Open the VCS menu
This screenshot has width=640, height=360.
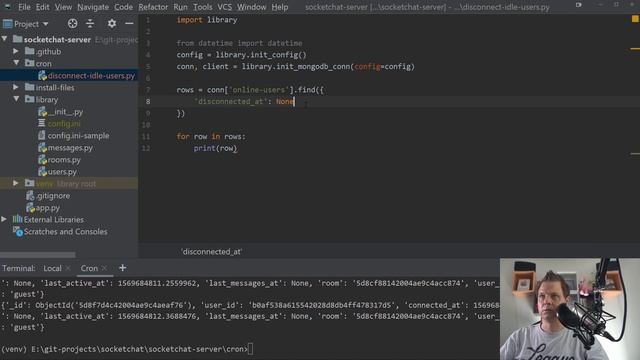point(224,7)
